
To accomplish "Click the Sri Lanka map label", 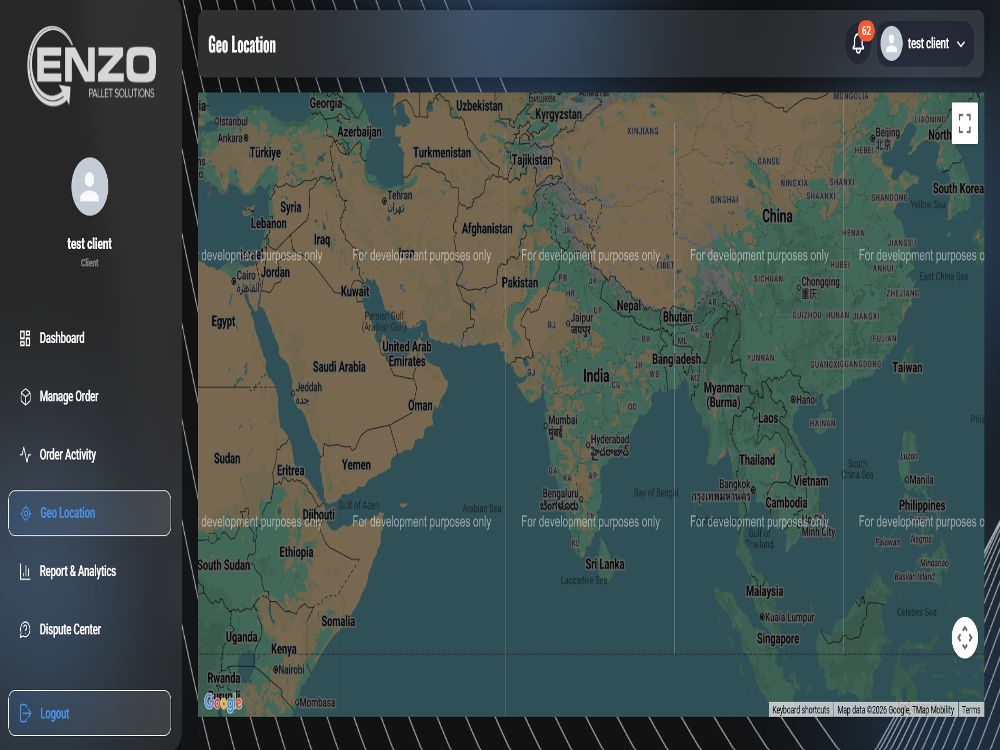I will [x=605, y=564].
